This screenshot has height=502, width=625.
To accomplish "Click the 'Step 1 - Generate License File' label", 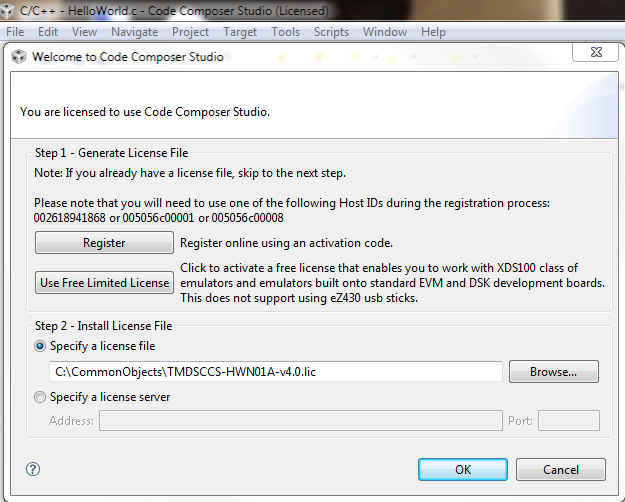I will (111, 153).
